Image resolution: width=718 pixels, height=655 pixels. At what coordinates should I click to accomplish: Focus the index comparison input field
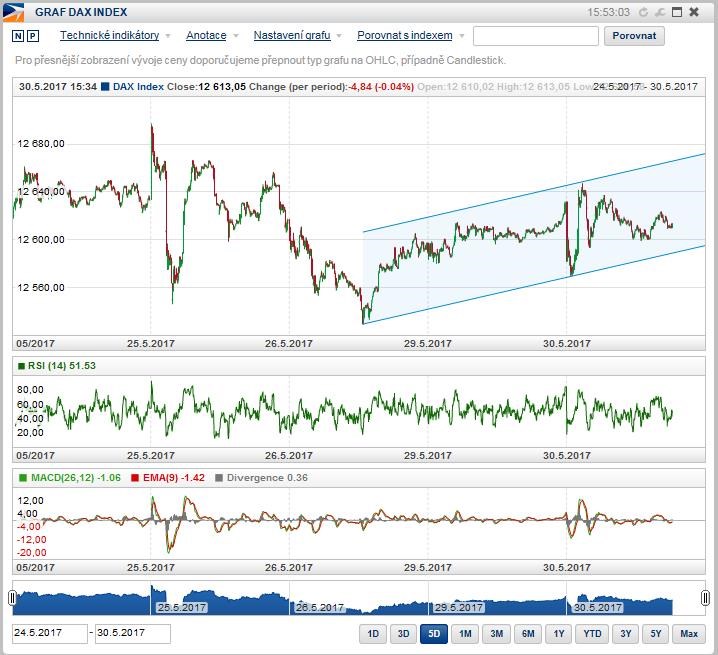pos(535,36)
